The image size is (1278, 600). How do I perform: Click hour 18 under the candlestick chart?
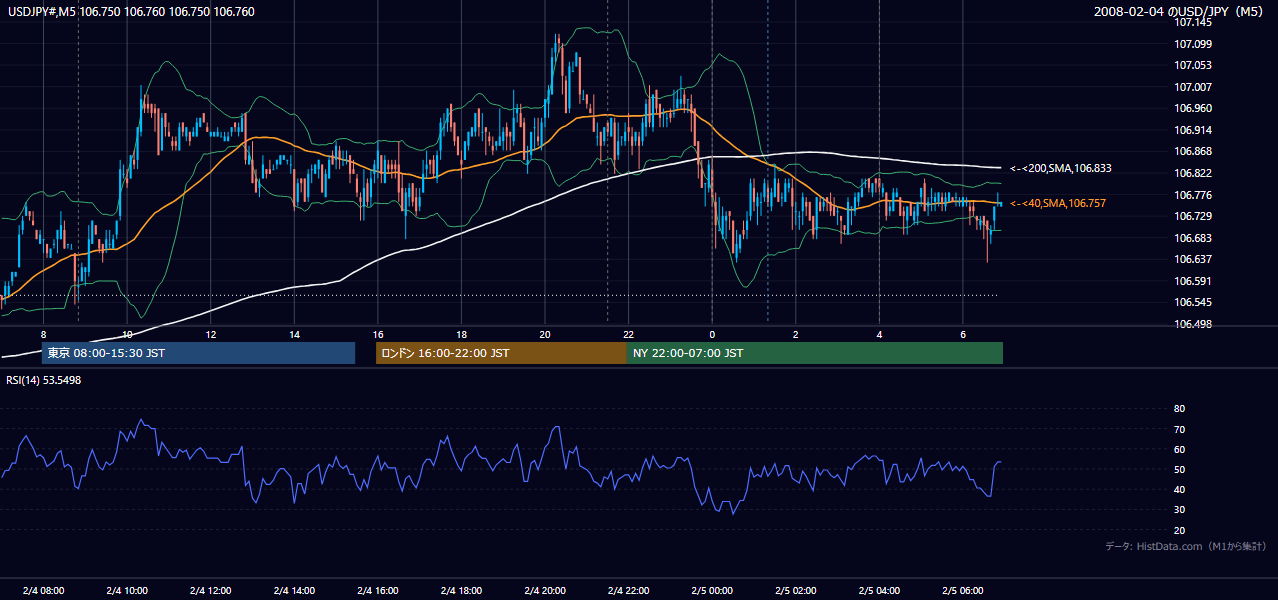pos(461,334)
